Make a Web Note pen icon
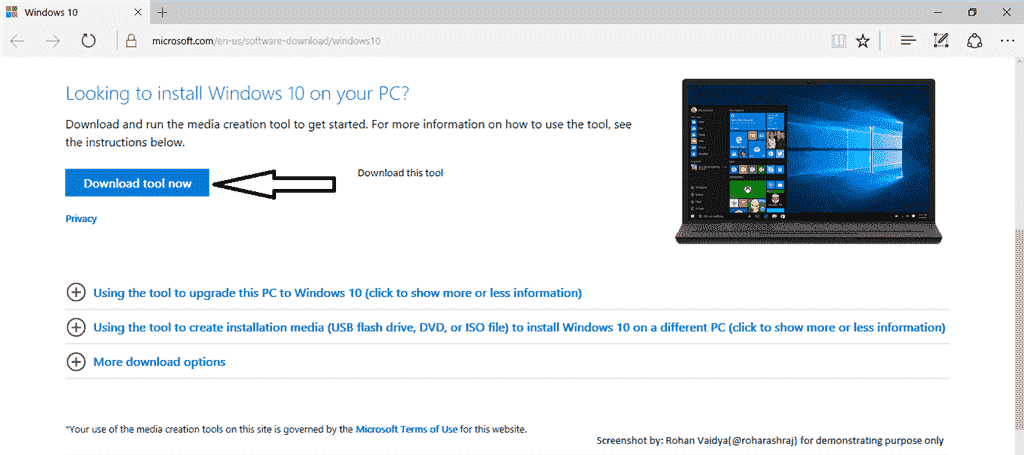 [x=940, y=41]
